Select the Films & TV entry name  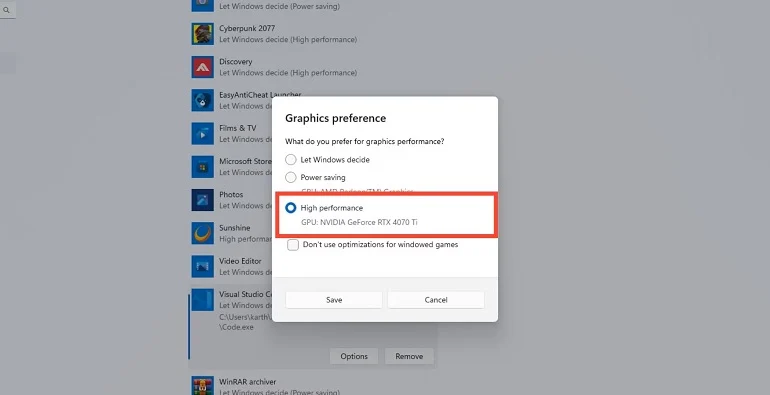click(238, 128)
